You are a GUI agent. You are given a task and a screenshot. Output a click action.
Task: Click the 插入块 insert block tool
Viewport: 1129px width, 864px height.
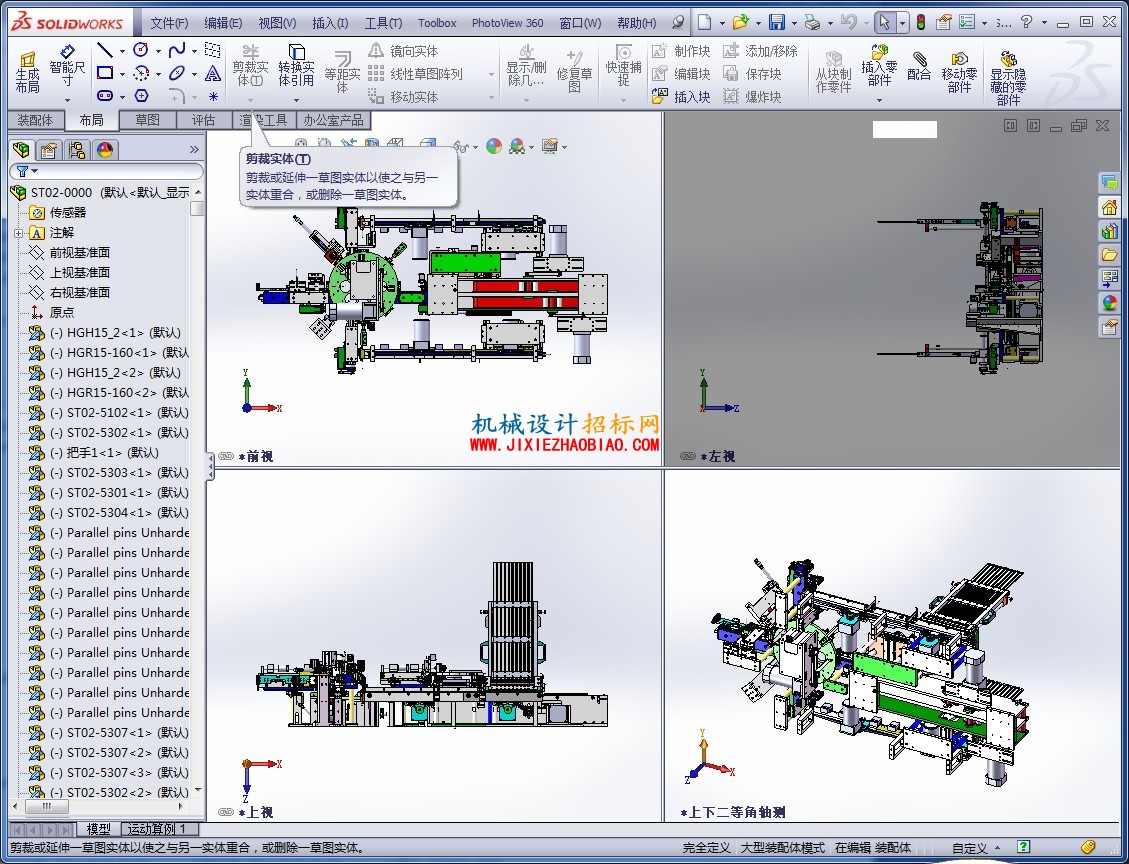(x=681, y=96)
